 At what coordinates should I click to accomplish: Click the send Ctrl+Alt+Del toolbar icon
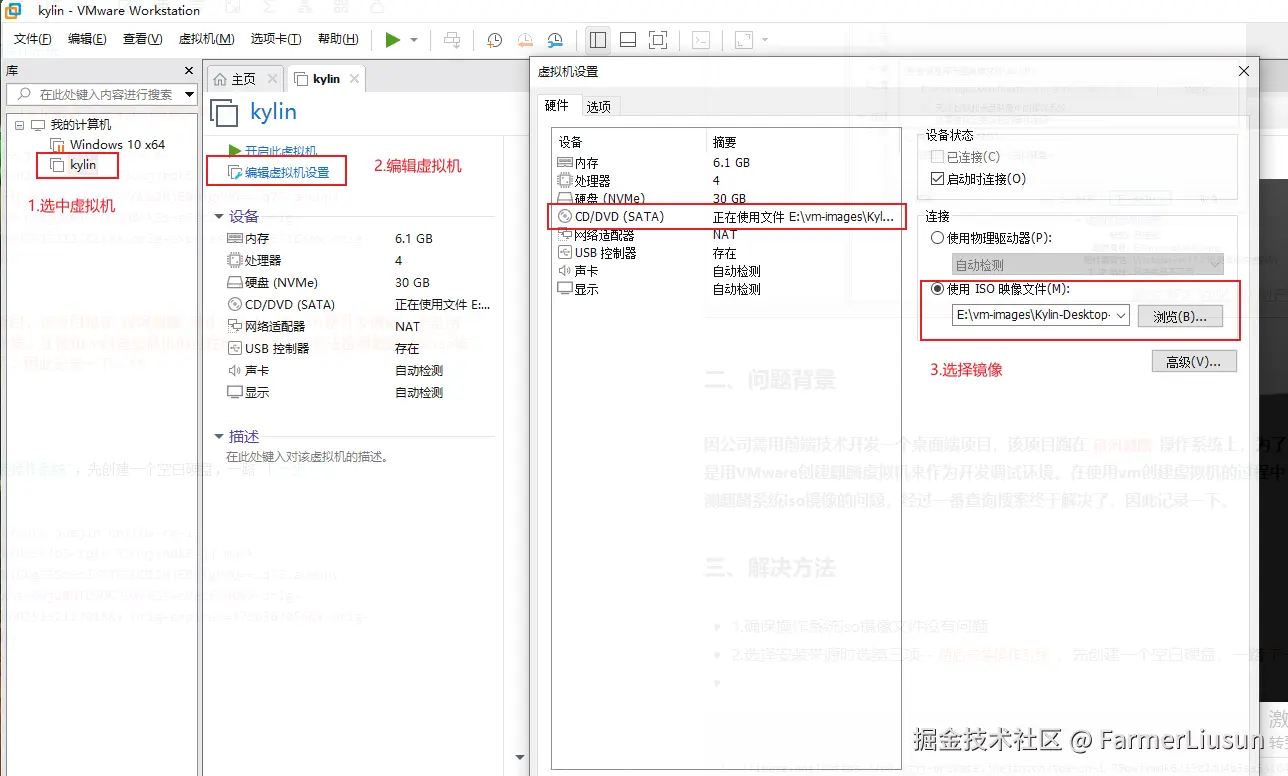pos(452,40)
